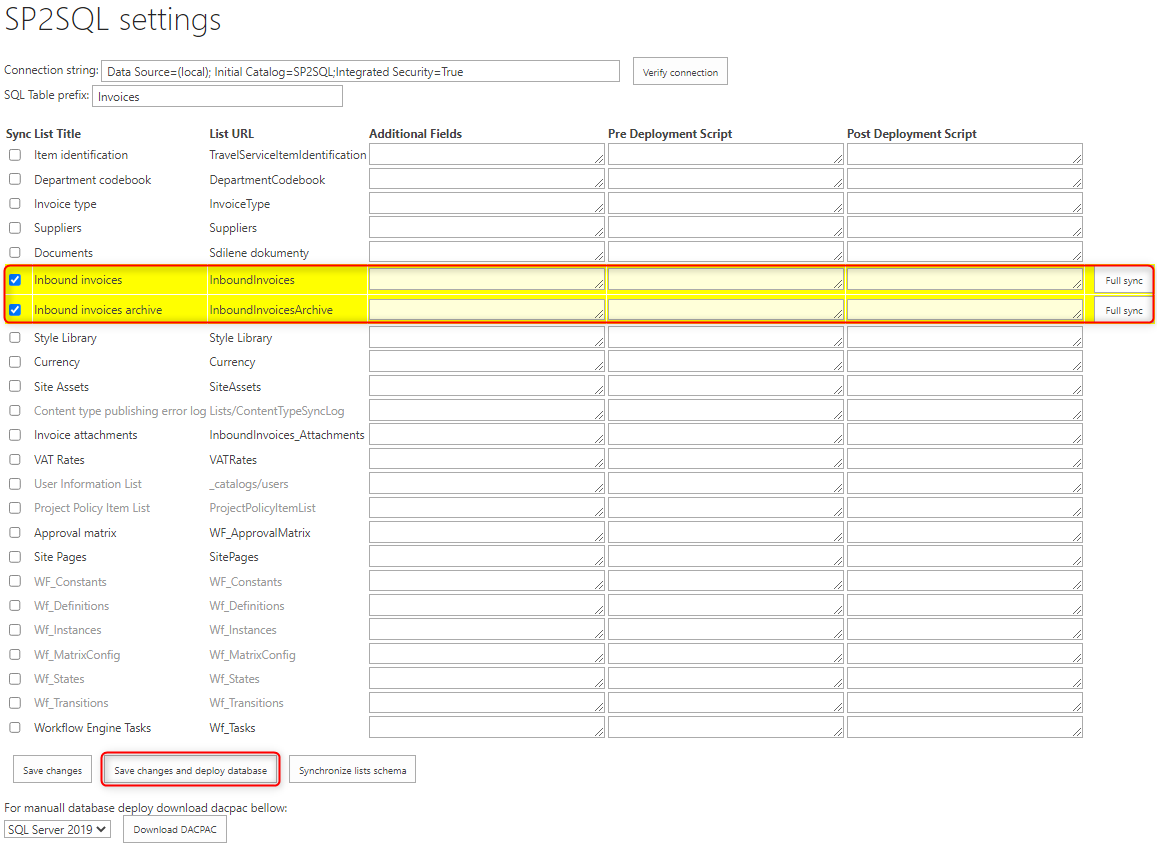Click Post Deployment Script box for Invoice type
1157x846 pixels.
(964, 203)
